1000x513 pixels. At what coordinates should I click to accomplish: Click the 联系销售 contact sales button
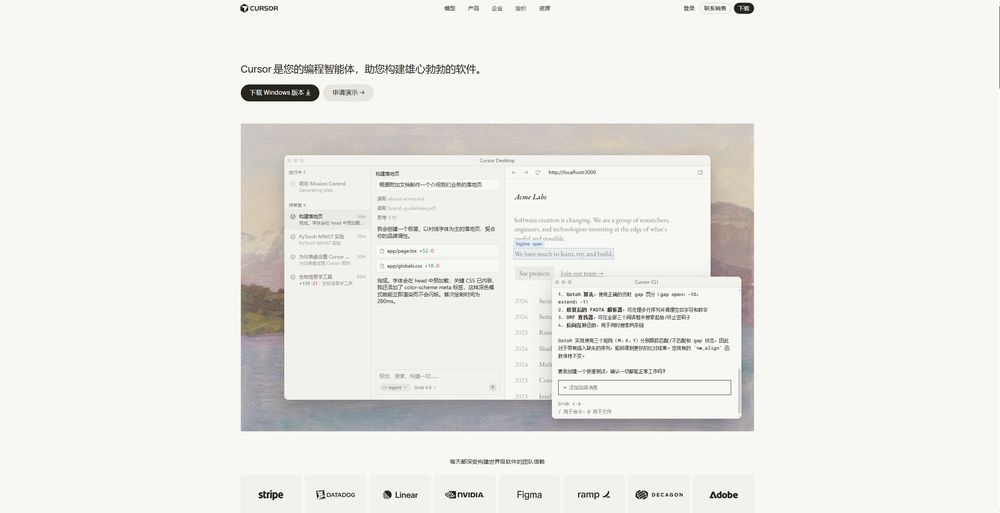coord(715,8)
